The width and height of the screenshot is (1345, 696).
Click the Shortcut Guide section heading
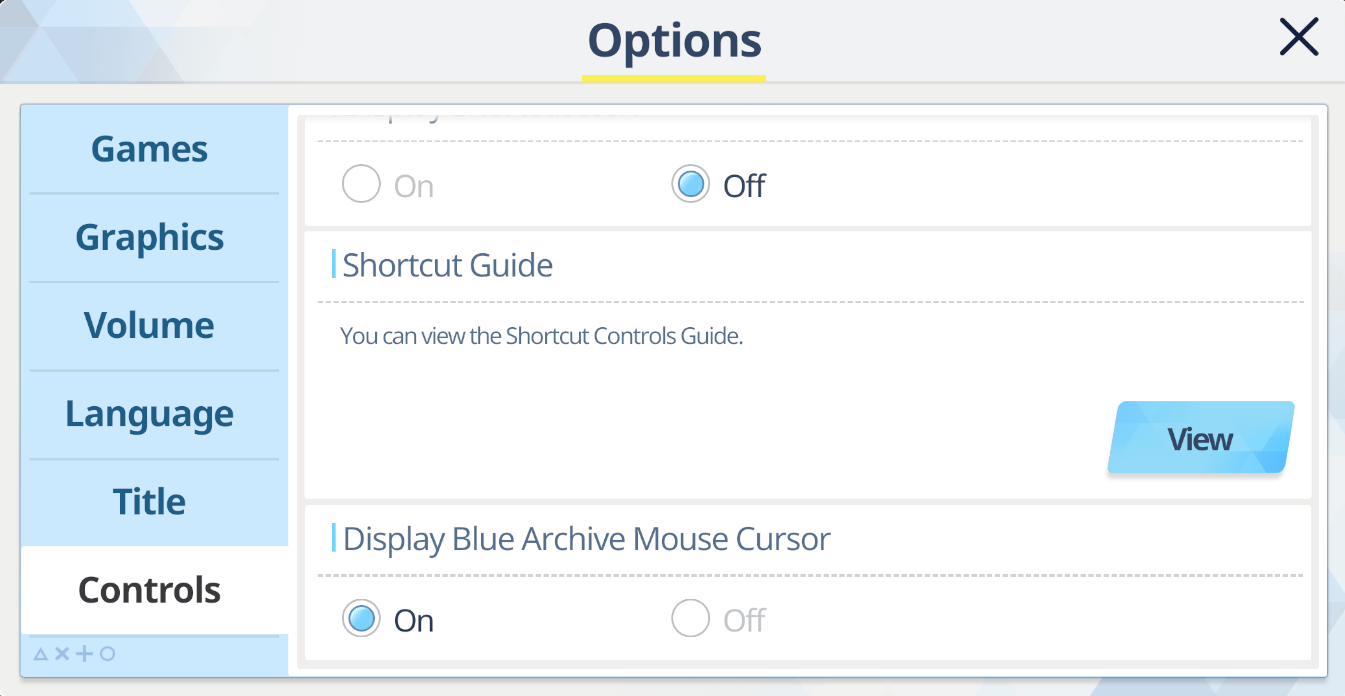tap(447, 265)
